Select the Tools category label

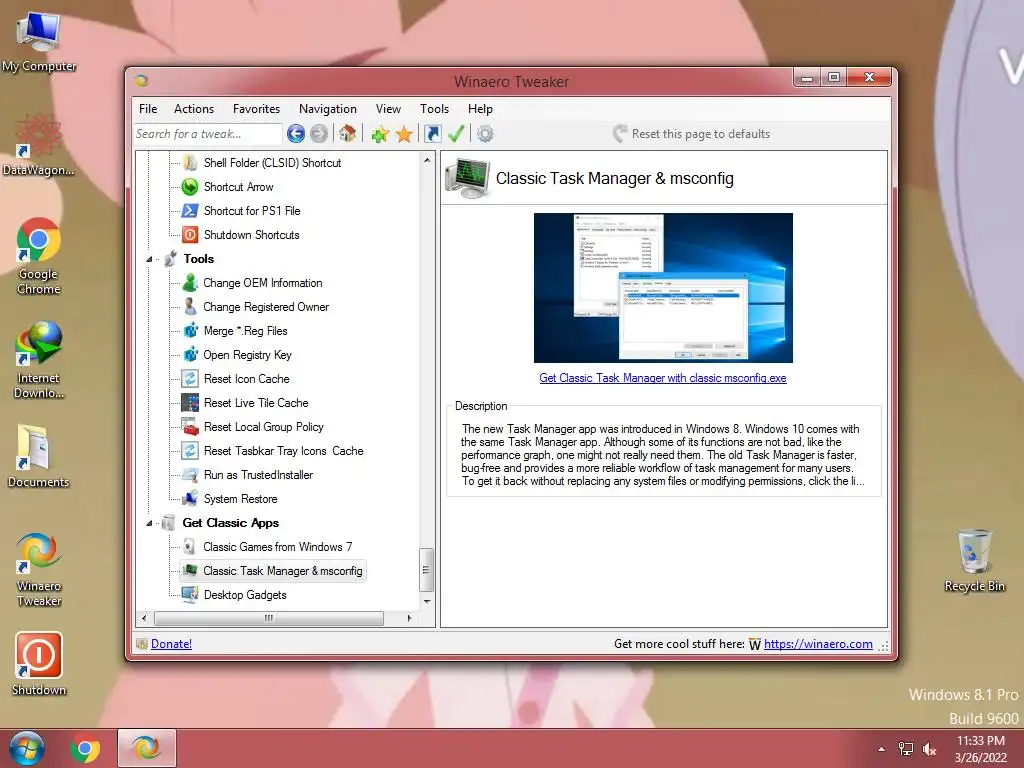[199, 259]
